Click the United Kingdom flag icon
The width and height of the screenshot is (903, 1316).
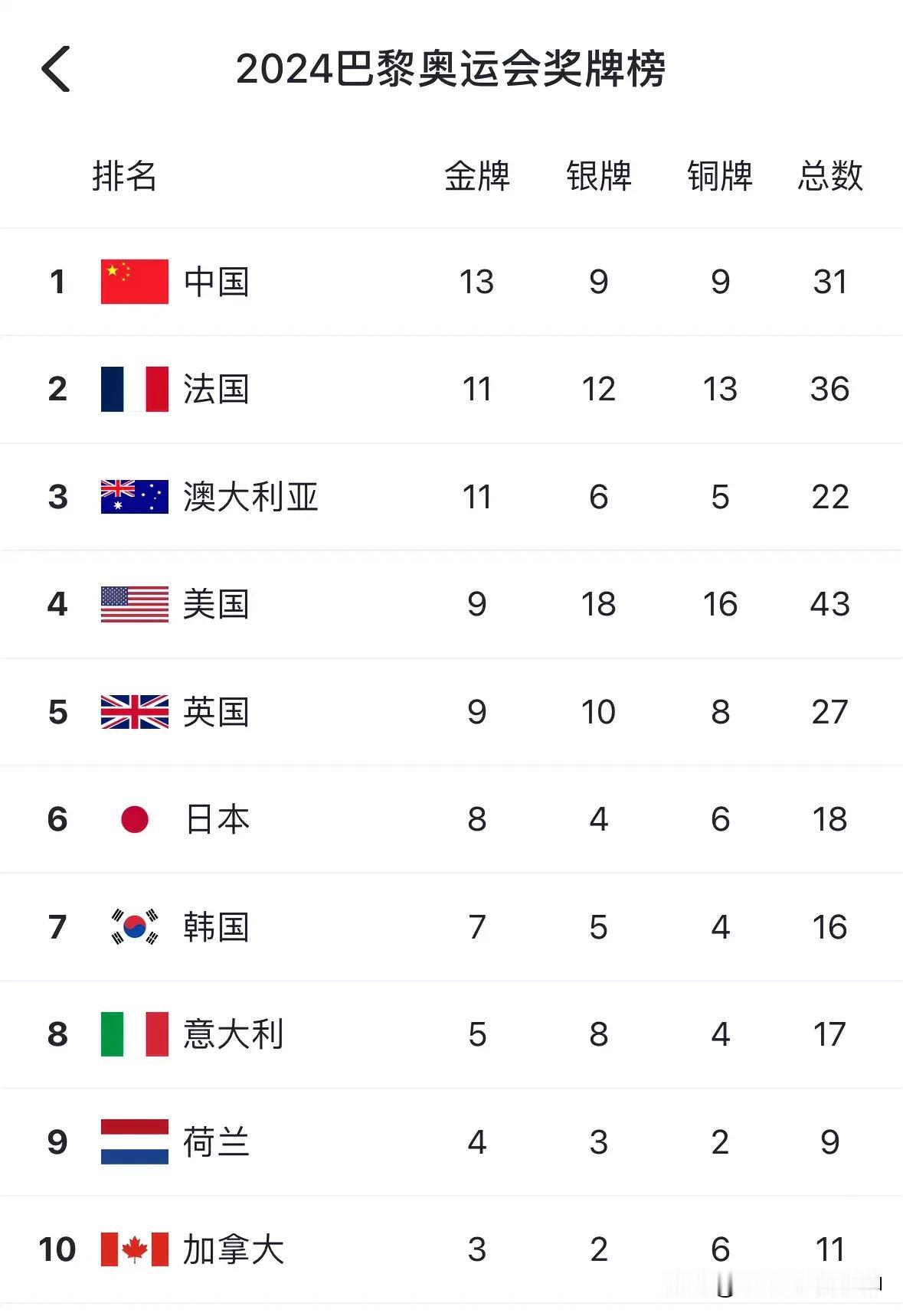(135, 712)
